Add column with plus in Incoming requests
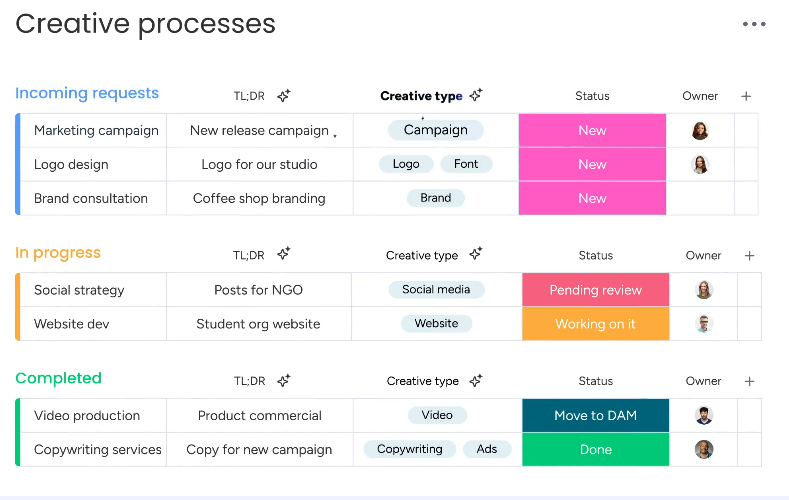 746,96
